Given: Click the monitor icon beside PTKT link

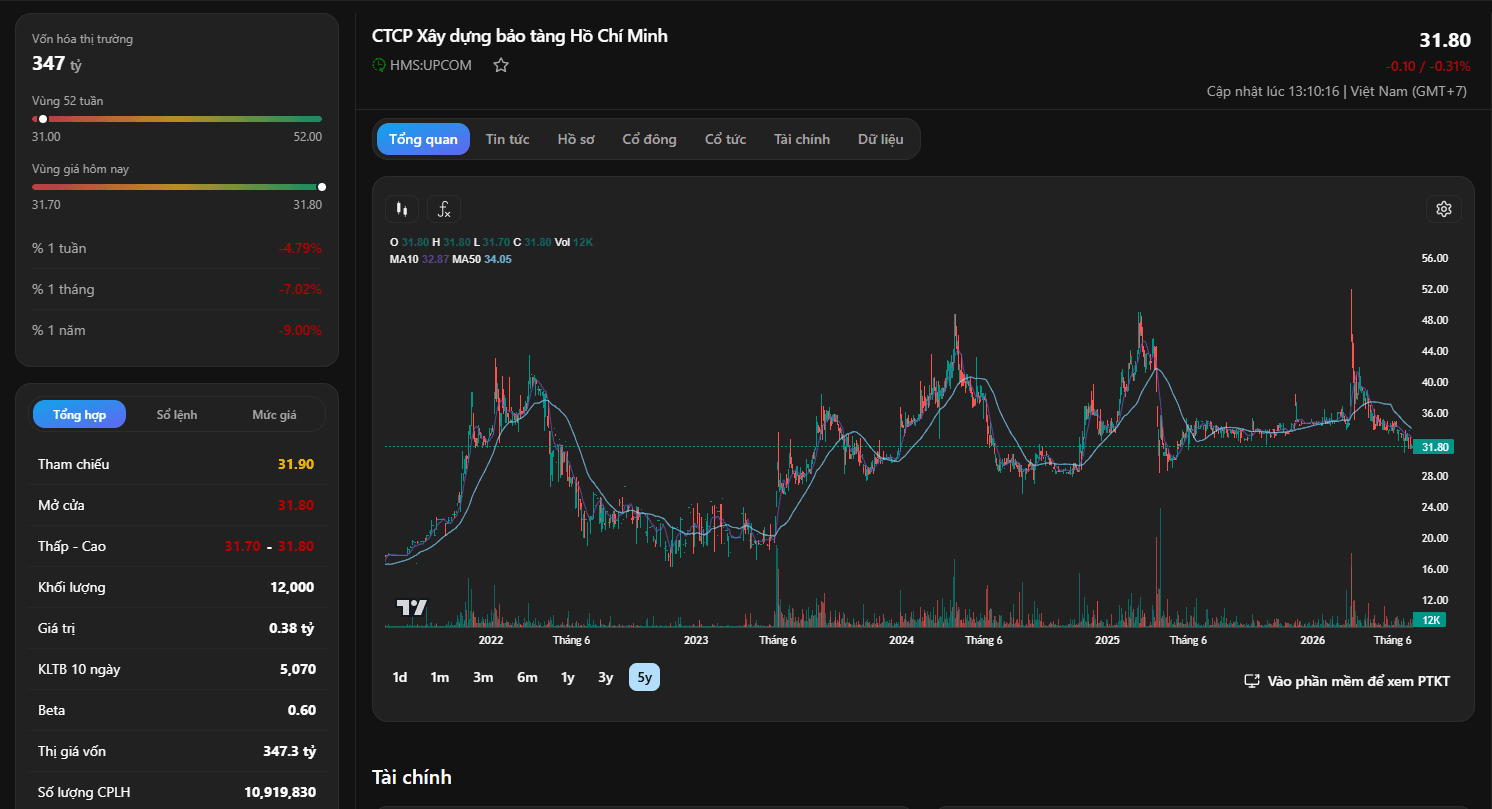Looking at the screenshot, I should [1251, 681].
